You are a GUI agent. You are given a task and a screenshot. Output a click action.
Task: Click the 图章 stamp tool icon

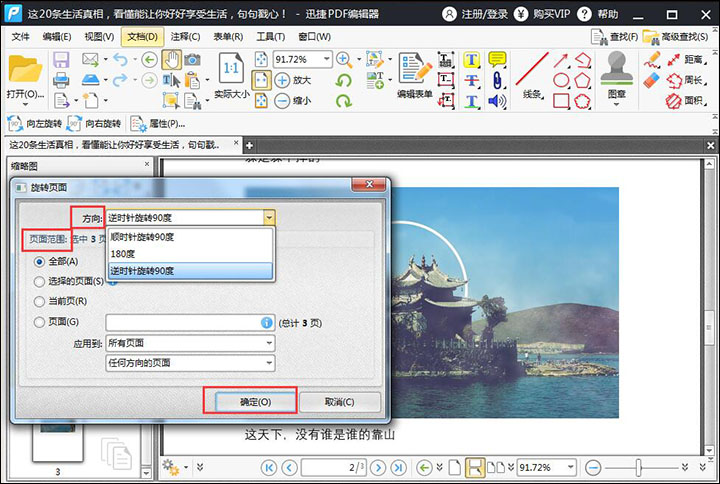(616, 74)
